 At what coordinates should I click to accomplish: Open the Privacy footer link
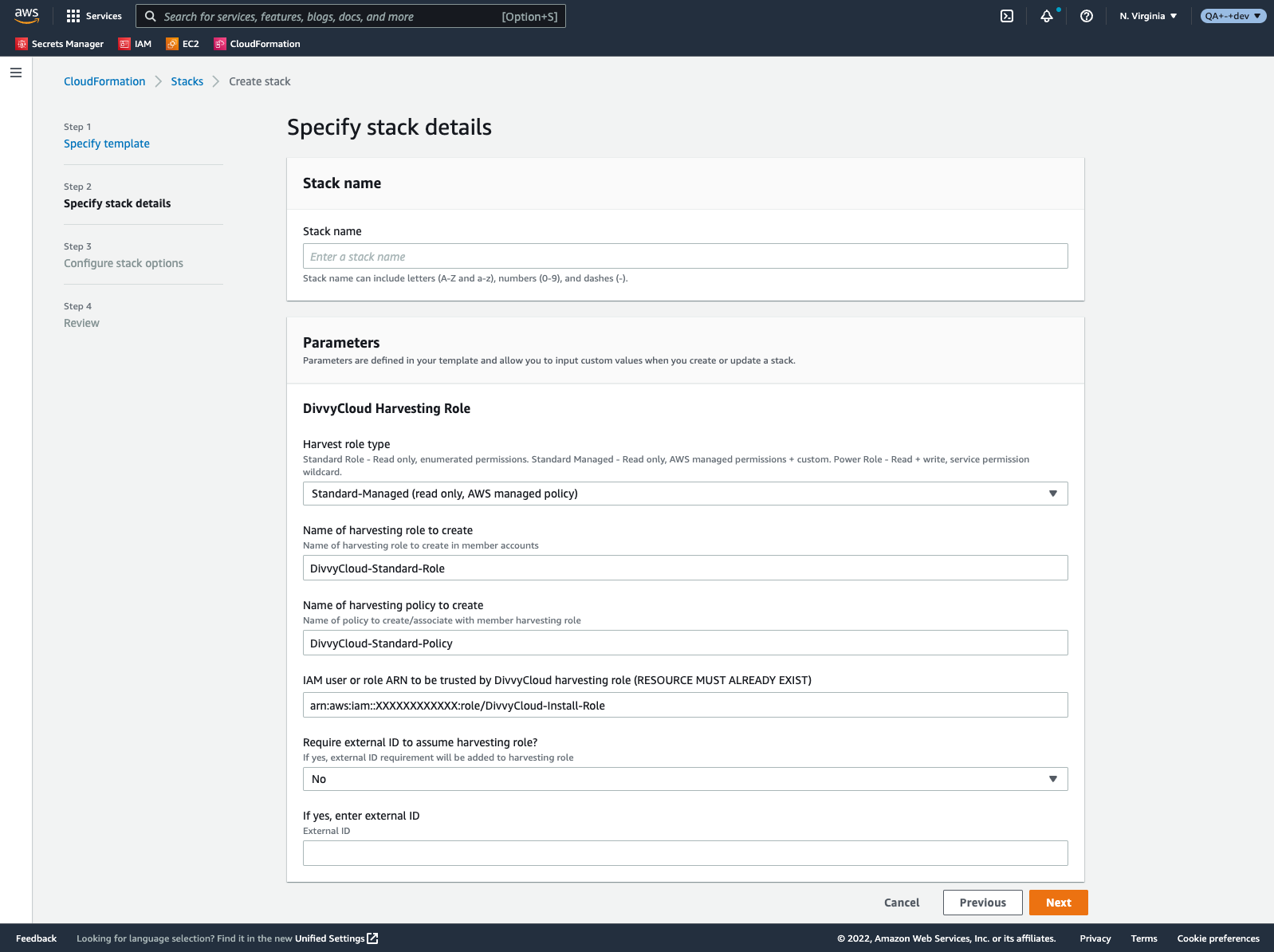click(x=1095, y=938)
